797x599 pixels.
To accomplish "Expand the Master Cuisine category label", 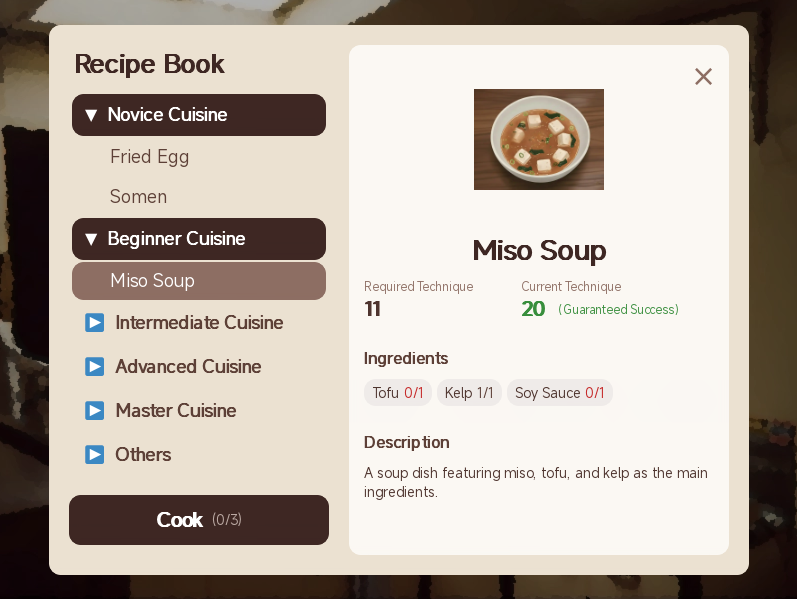I will pyautogui.click(x=176, y=411).
